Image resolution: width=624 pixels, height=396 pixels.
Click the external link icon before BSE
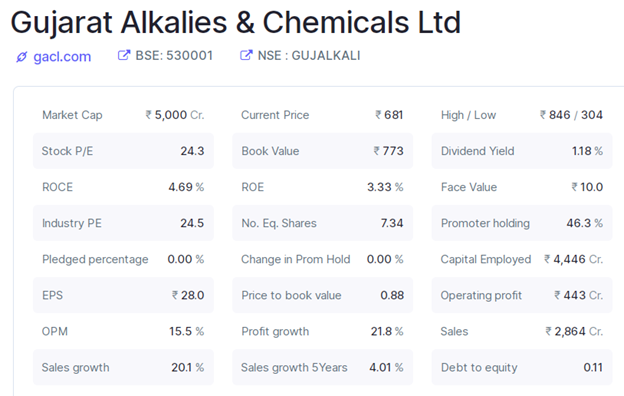[x=124, y=55]
